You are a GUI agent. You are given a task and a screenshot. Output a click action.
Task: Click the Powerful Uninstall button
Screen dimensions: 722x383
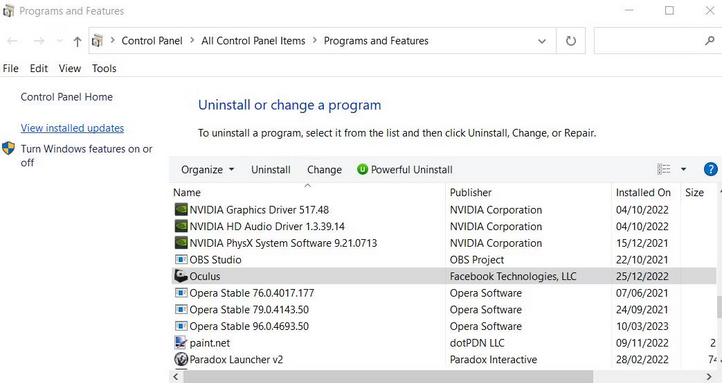[x=405, y=170]
